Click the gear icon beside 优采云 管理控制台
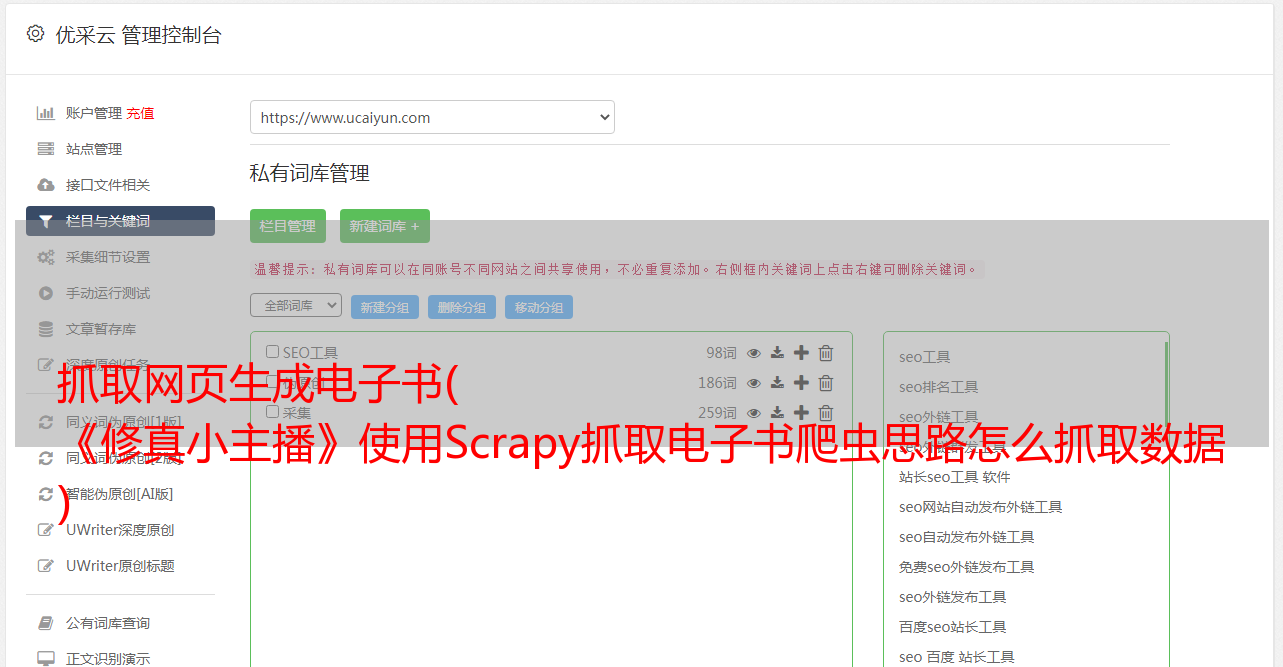 pos(36,34)
